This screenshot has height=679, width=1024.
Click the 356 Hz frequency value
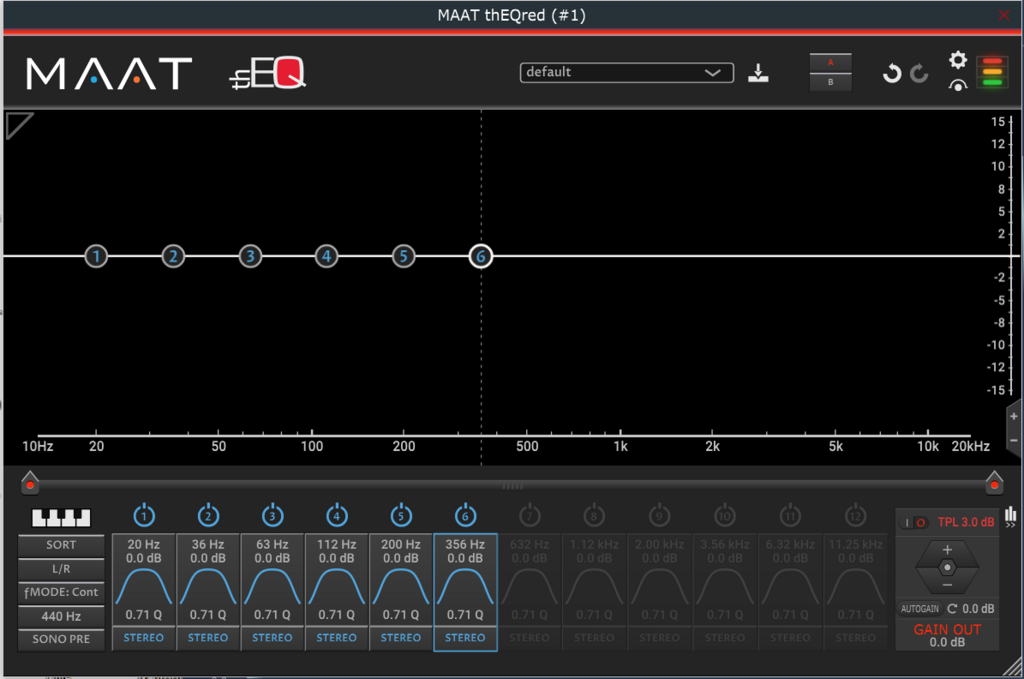[465, 544]
